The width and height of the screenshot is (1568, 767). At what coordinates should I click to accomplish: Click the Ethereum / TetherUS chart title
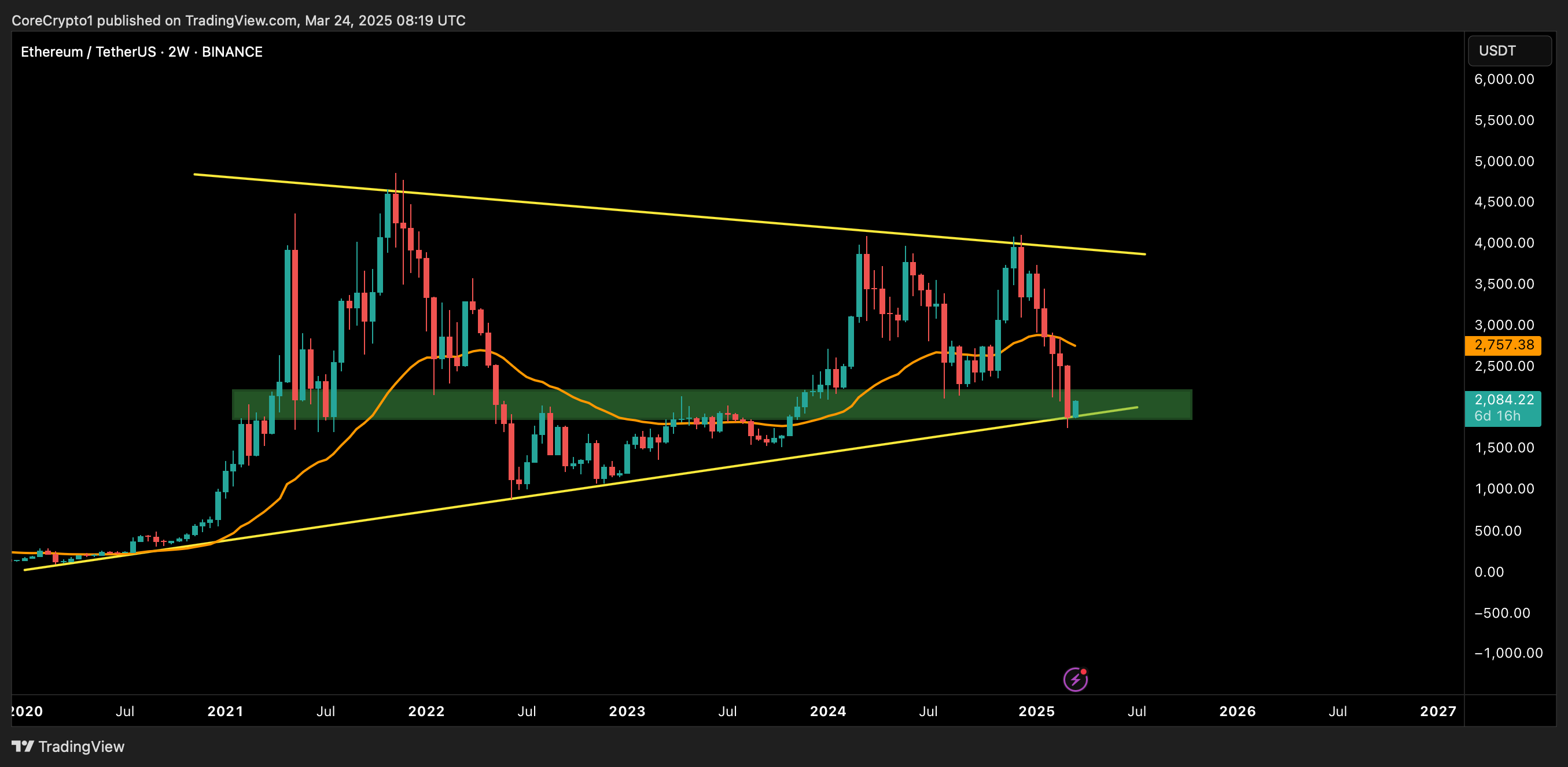tap(142, 51)
